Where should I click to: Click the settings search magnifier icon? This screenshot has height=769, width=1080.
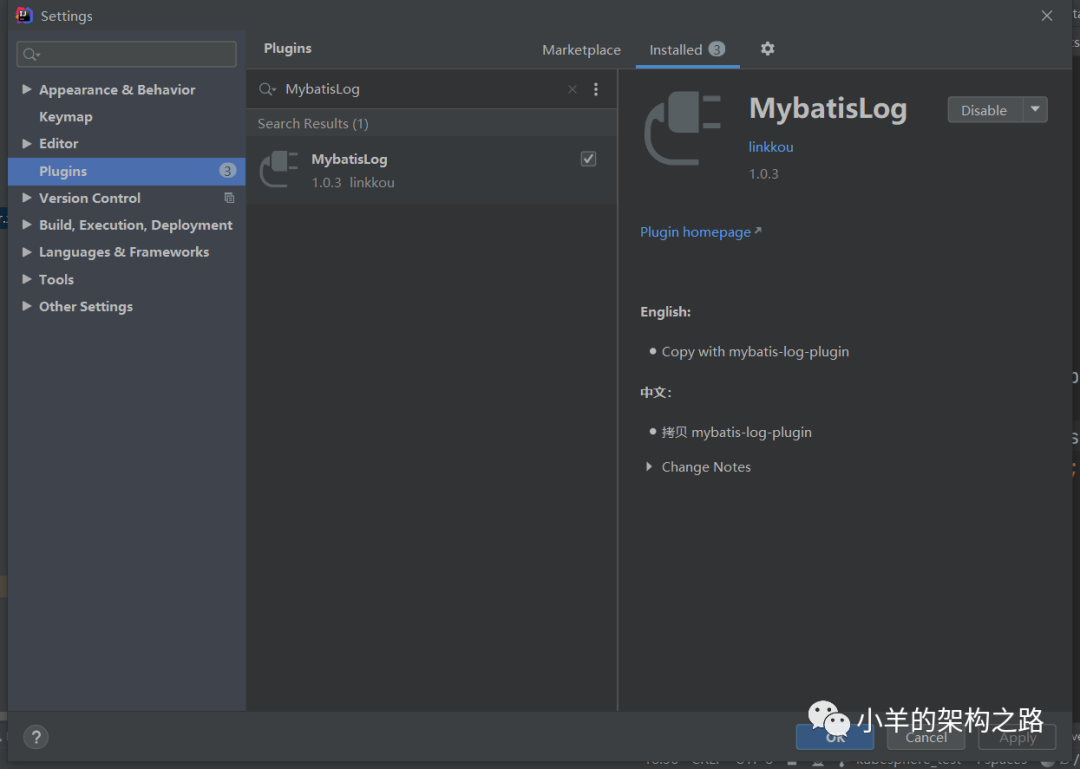tap(31, 54)
